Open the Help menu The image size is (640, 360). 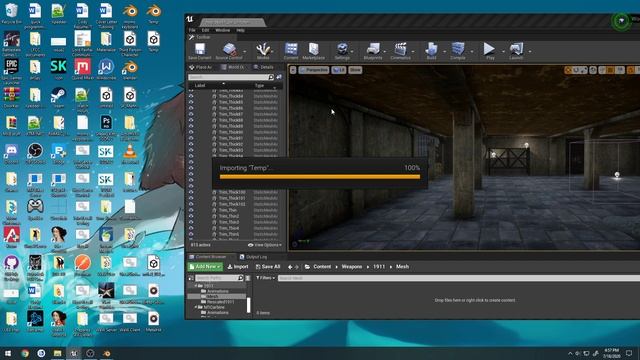point(240,30)
